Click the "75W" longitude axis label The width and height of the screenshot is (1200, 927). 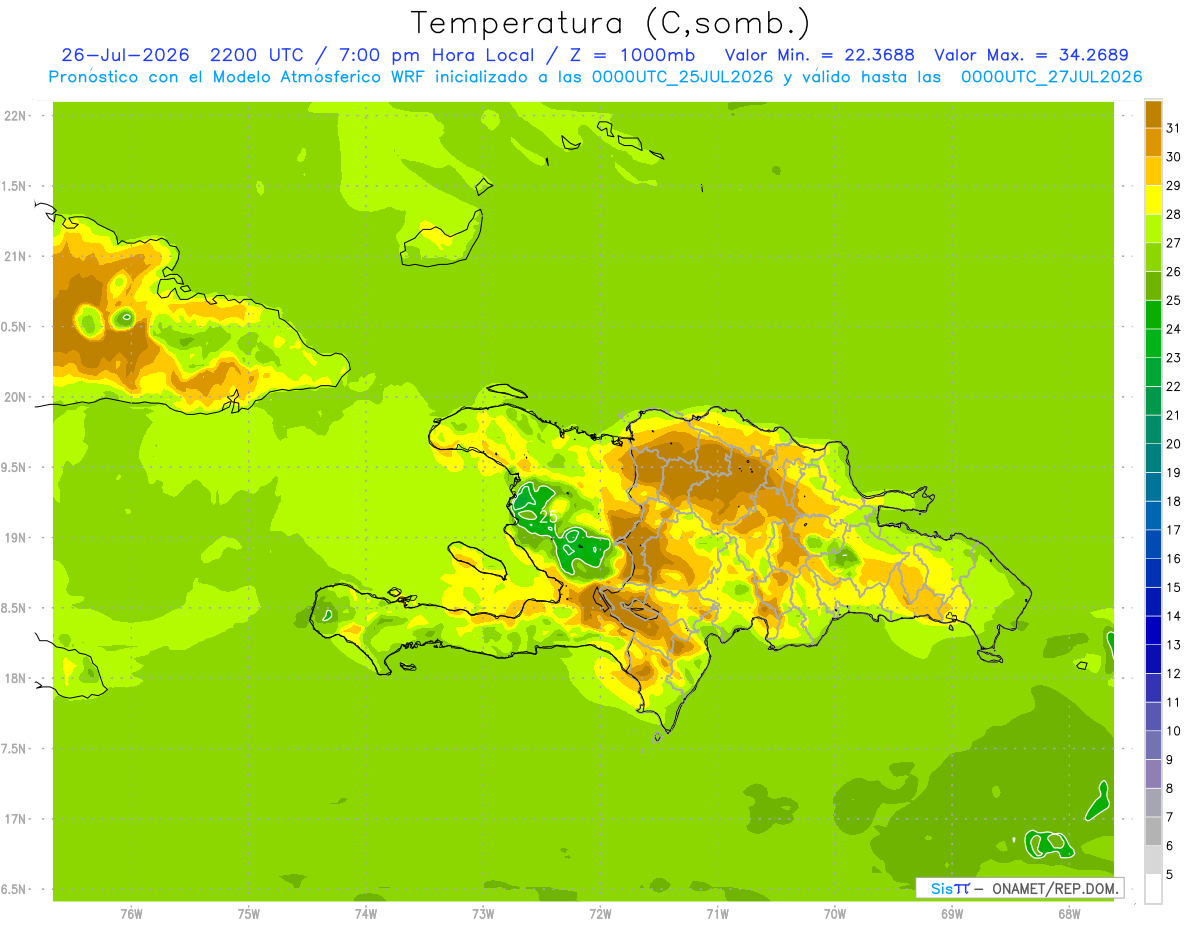click(x=249, y=913)
